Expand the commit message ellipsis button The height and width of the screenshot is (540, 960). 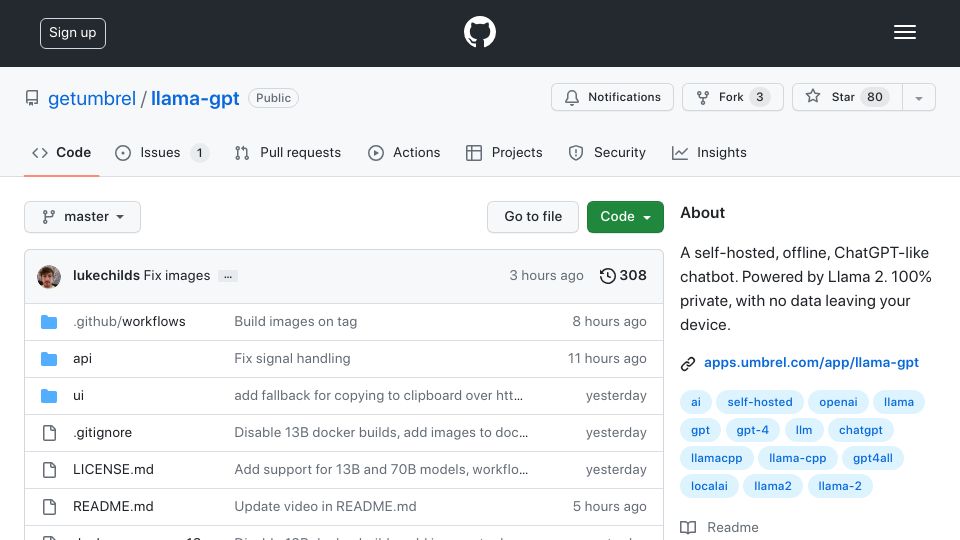(x=228, y=276)
